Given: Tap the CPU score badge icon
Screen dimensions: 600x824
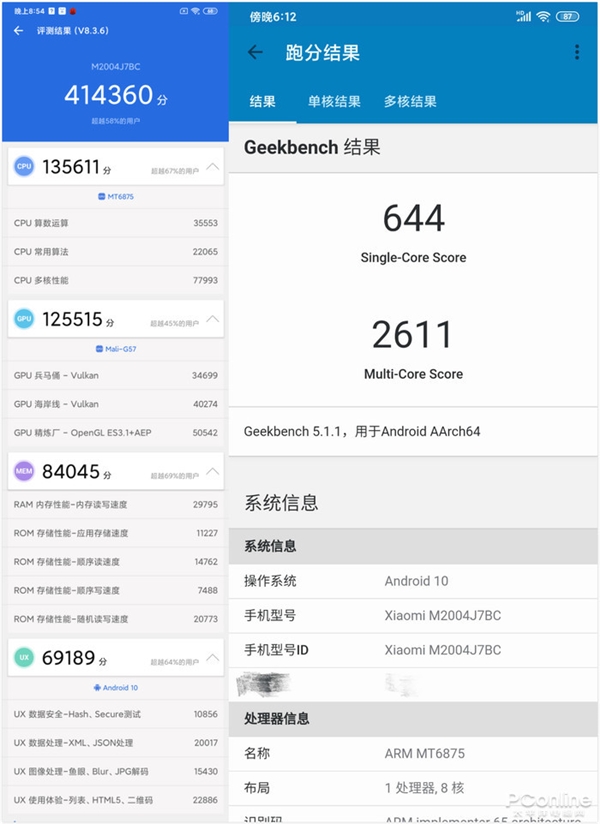Looking at the screenshot, I should pos(24,166).
